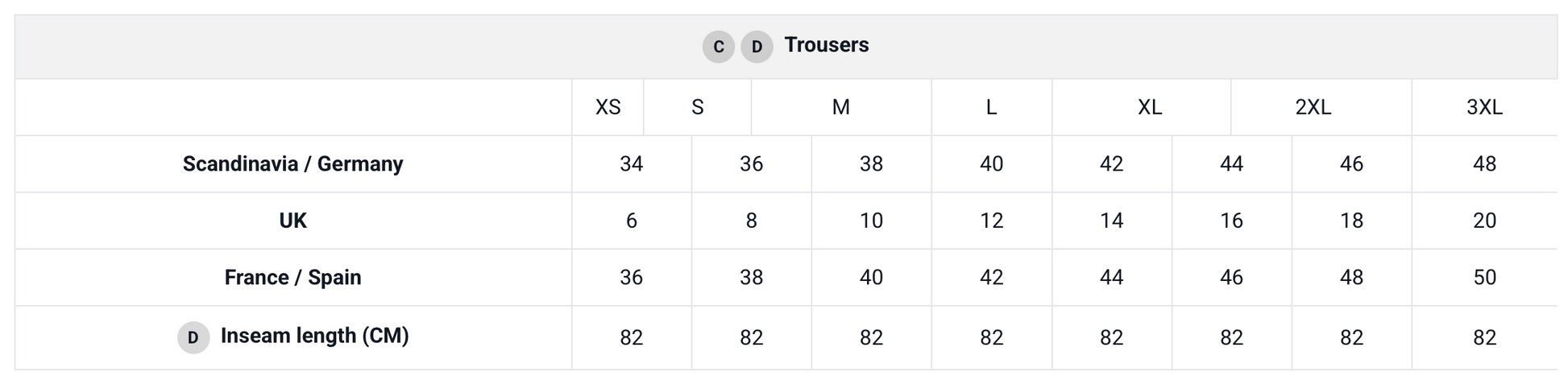The image size is (1568, 376).
Task: Click the Inseam length (CM) row label
Action: (314, 336)
